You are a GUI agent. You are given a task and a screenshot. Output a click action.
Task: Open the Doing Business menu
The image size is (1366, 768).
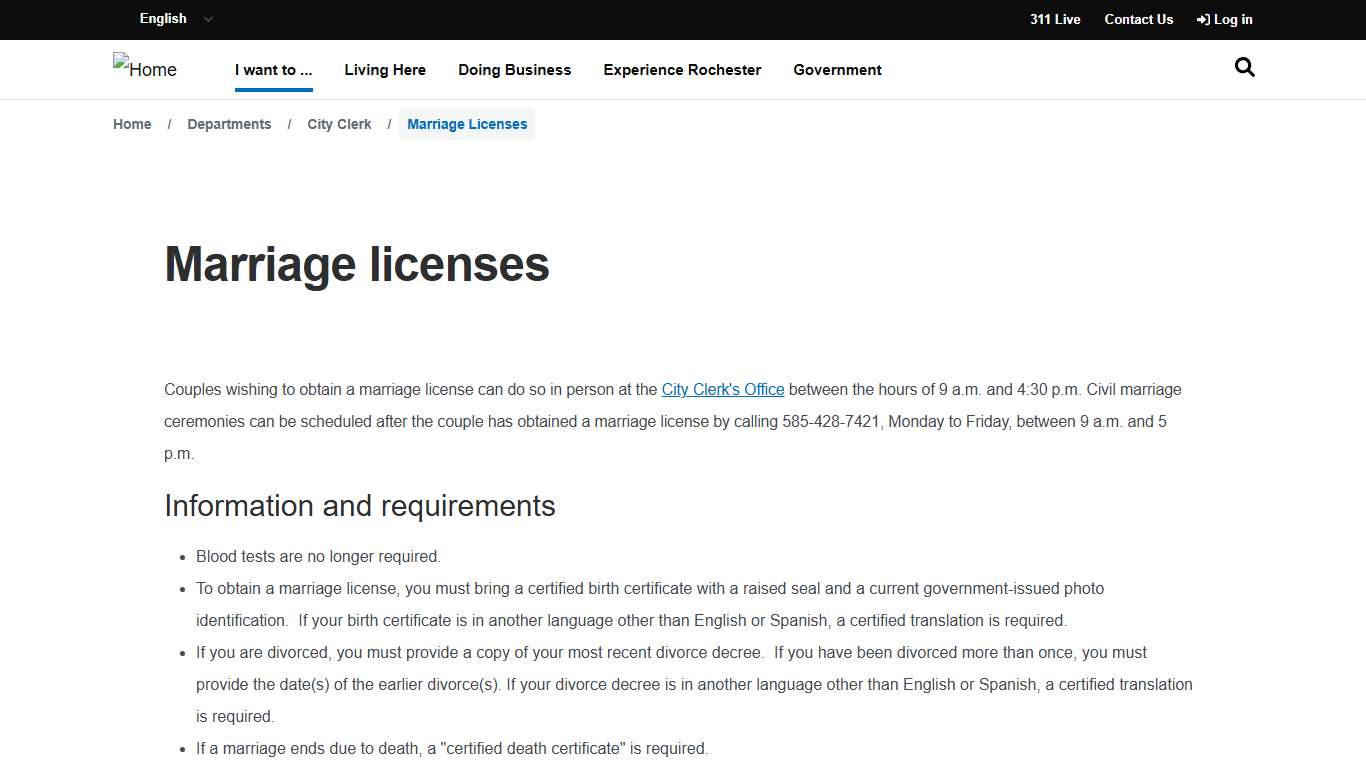[514, 69]
